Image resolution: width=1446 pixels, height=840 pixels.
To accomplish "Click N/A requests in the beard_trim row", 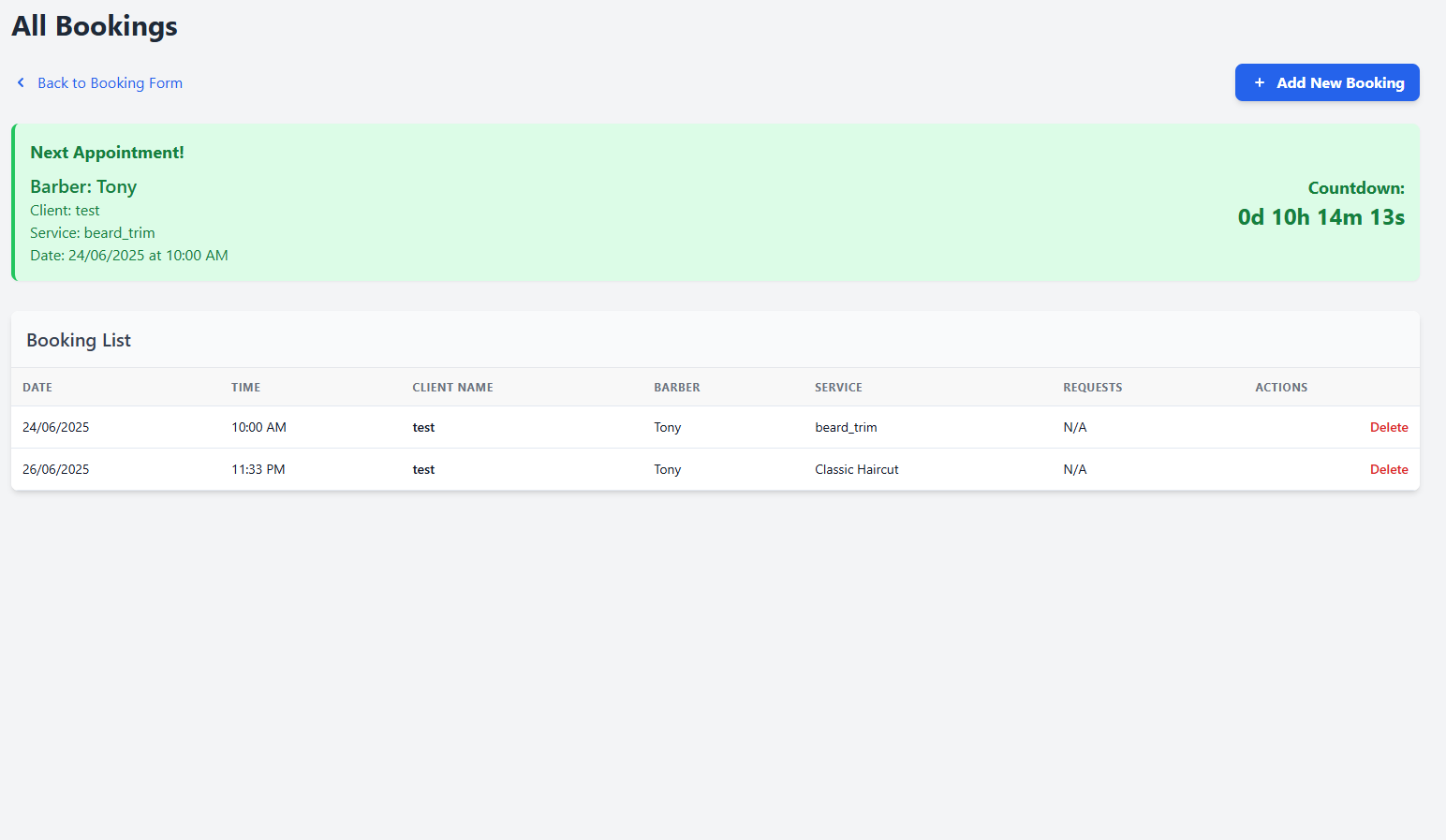I will coord(1075,427).
